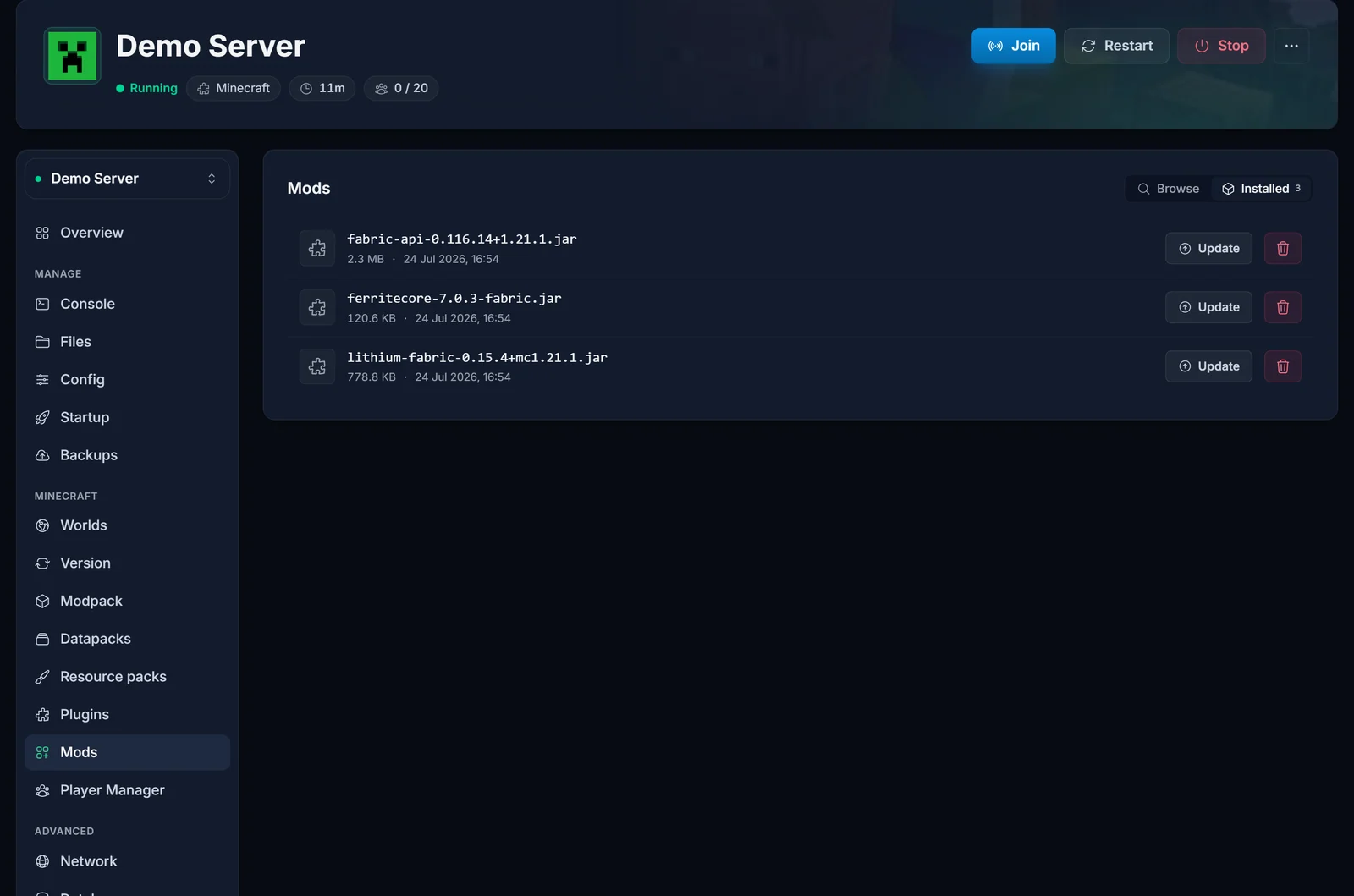Click the Mods icon in sidebar
1354x896 pixels.
[x=42, y=752]
